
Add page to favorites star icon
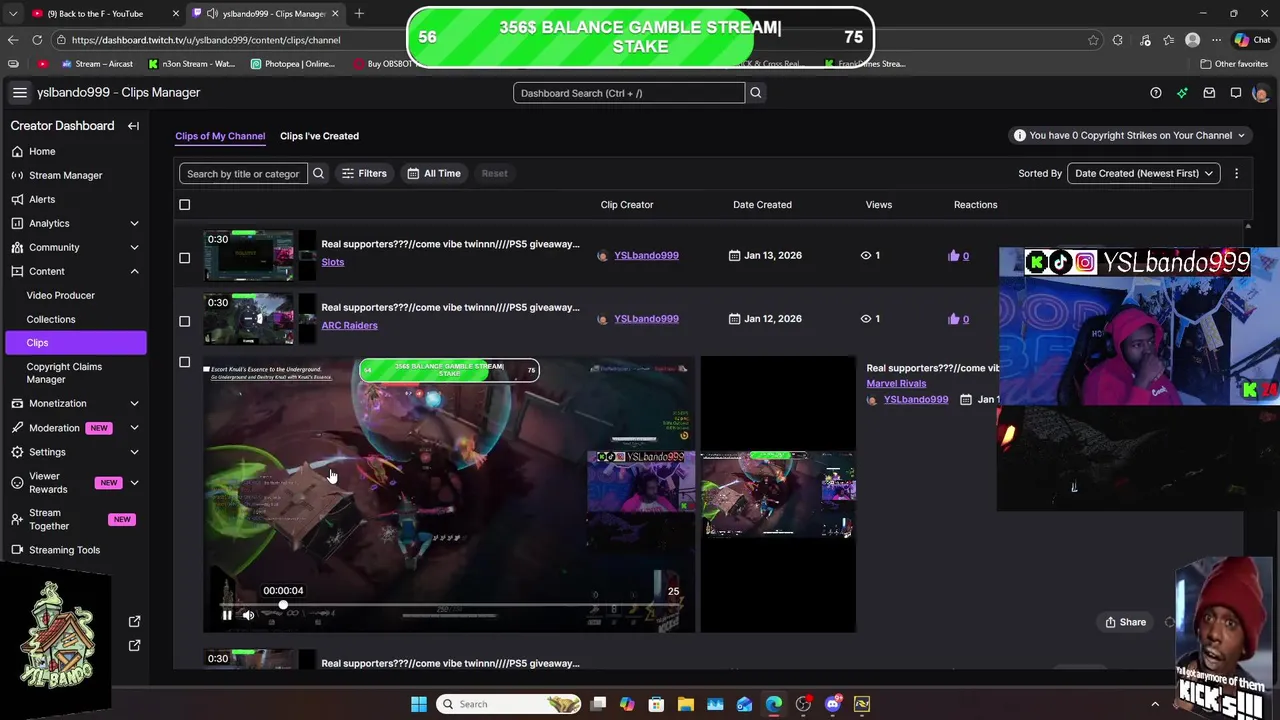[x=1093, y=40]
